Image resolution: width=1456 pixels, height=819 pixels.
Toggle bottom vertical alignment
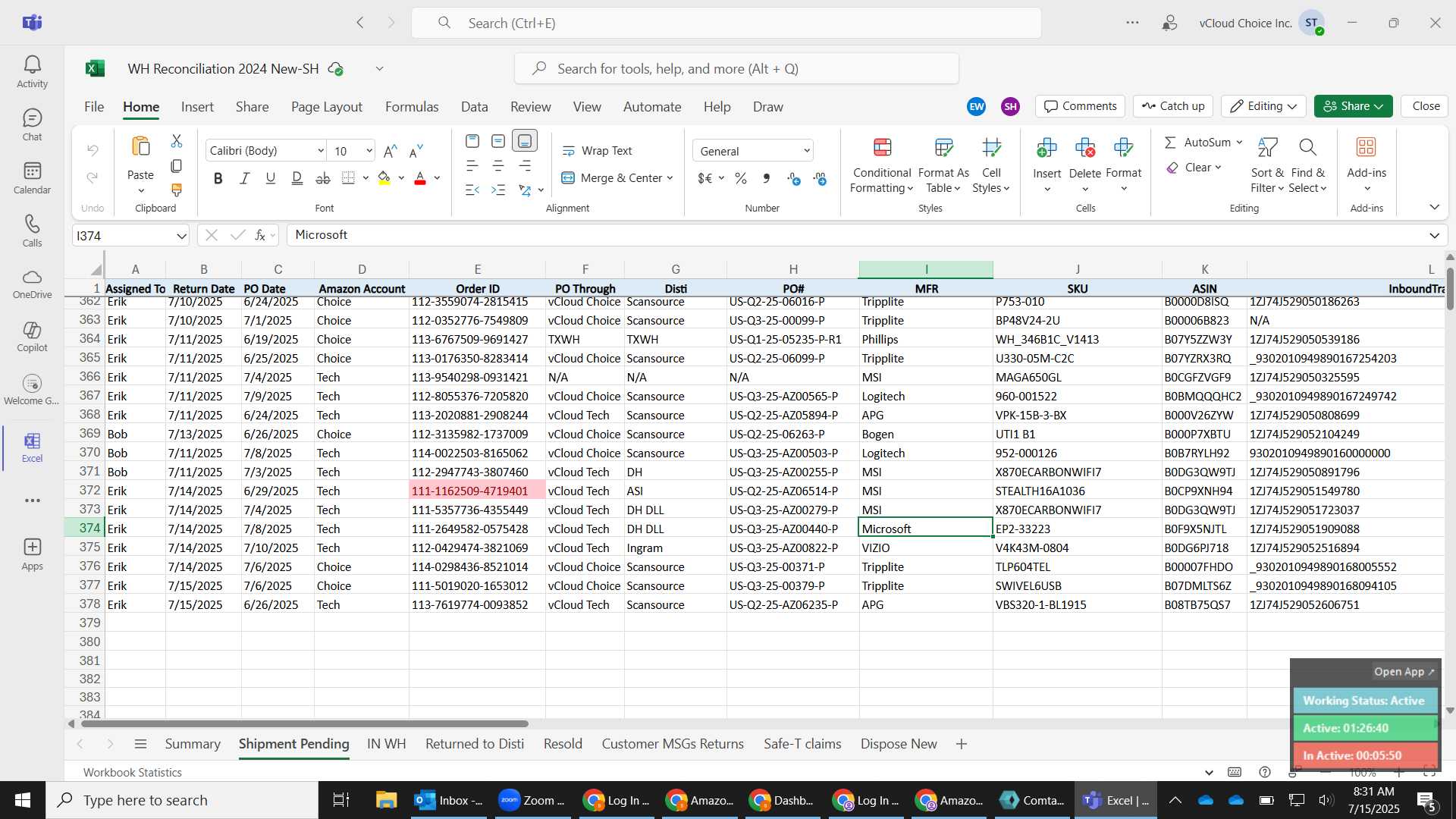pyautogui.click(x=525, y=141)
